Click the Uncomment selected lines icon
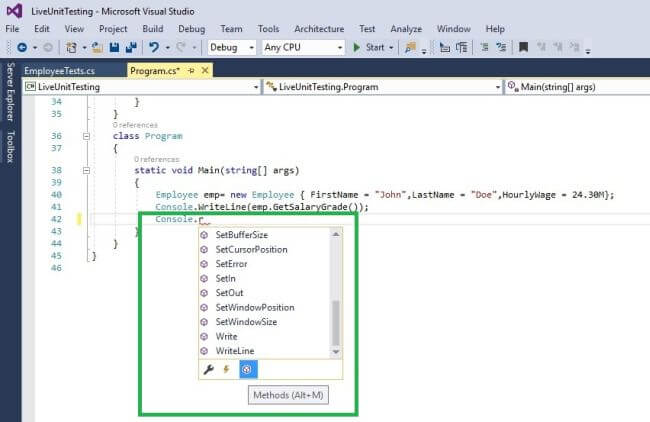The width and height of the screenshot is (650, 422). point(501,48)
